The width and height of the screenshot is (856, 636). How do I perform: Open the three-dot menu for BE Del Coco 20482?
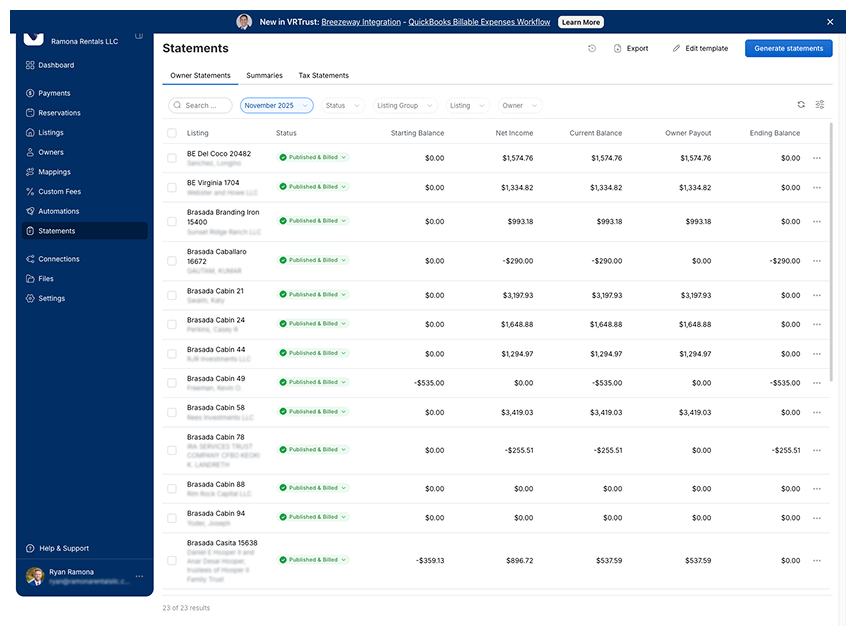click(x=816, y=158)
